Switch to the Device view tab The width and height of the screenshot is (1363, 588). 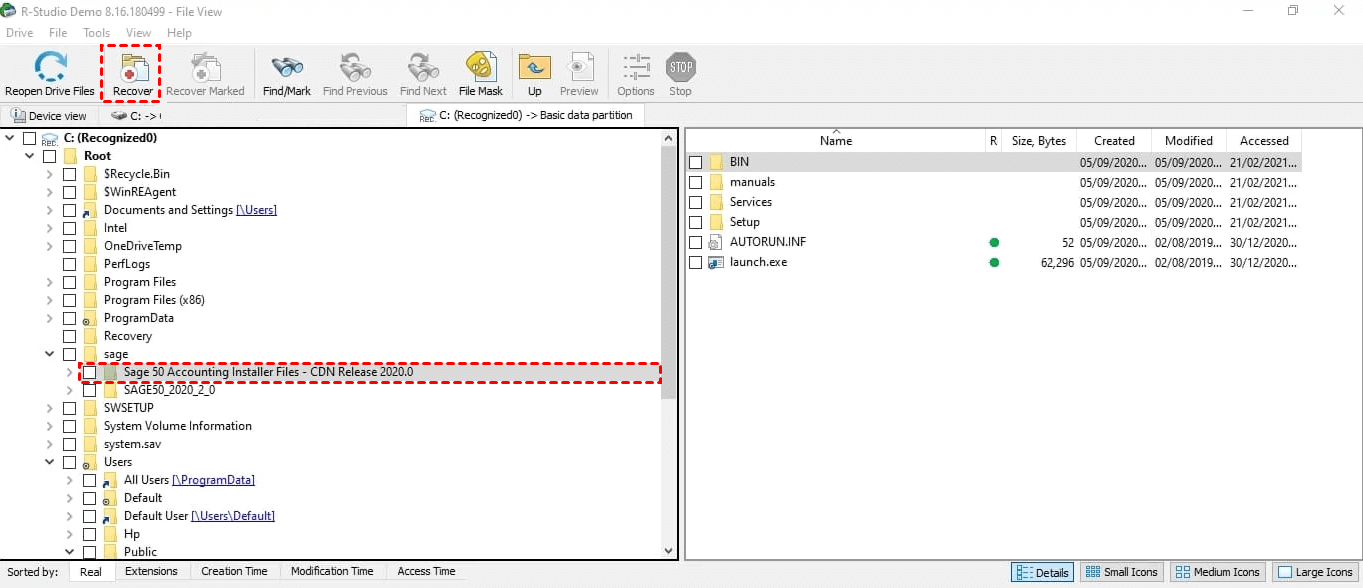pyautogui.click(x=49, y=116)
